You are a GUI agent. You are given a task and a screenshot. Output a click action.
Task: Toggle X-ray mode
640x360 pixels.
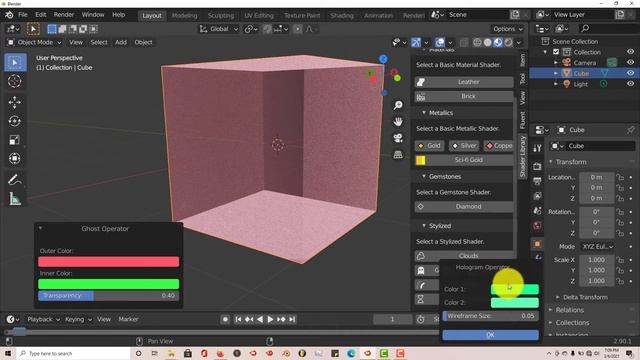464,42
